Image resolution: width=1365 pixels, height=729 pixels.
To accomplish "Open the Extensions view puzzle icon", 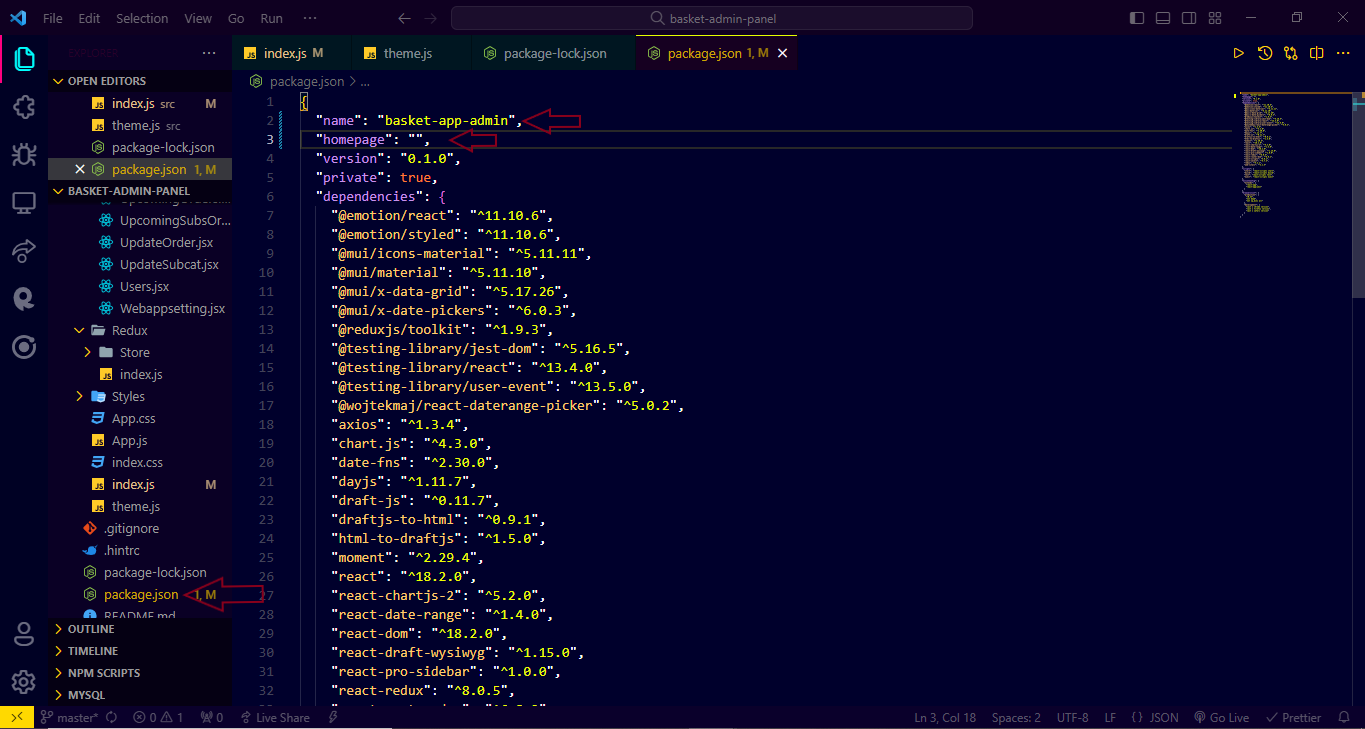I will point(24,107).
